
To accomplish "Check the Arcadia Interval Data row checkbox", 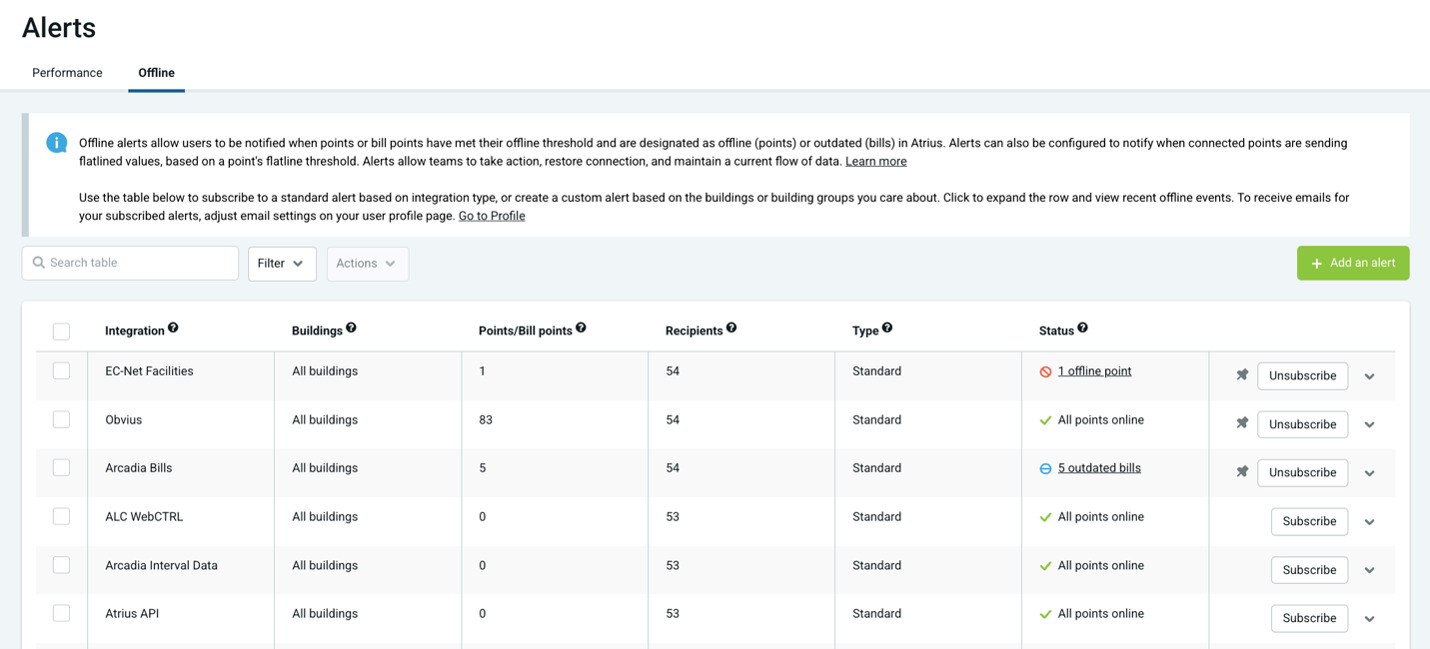I will (61, 565).
